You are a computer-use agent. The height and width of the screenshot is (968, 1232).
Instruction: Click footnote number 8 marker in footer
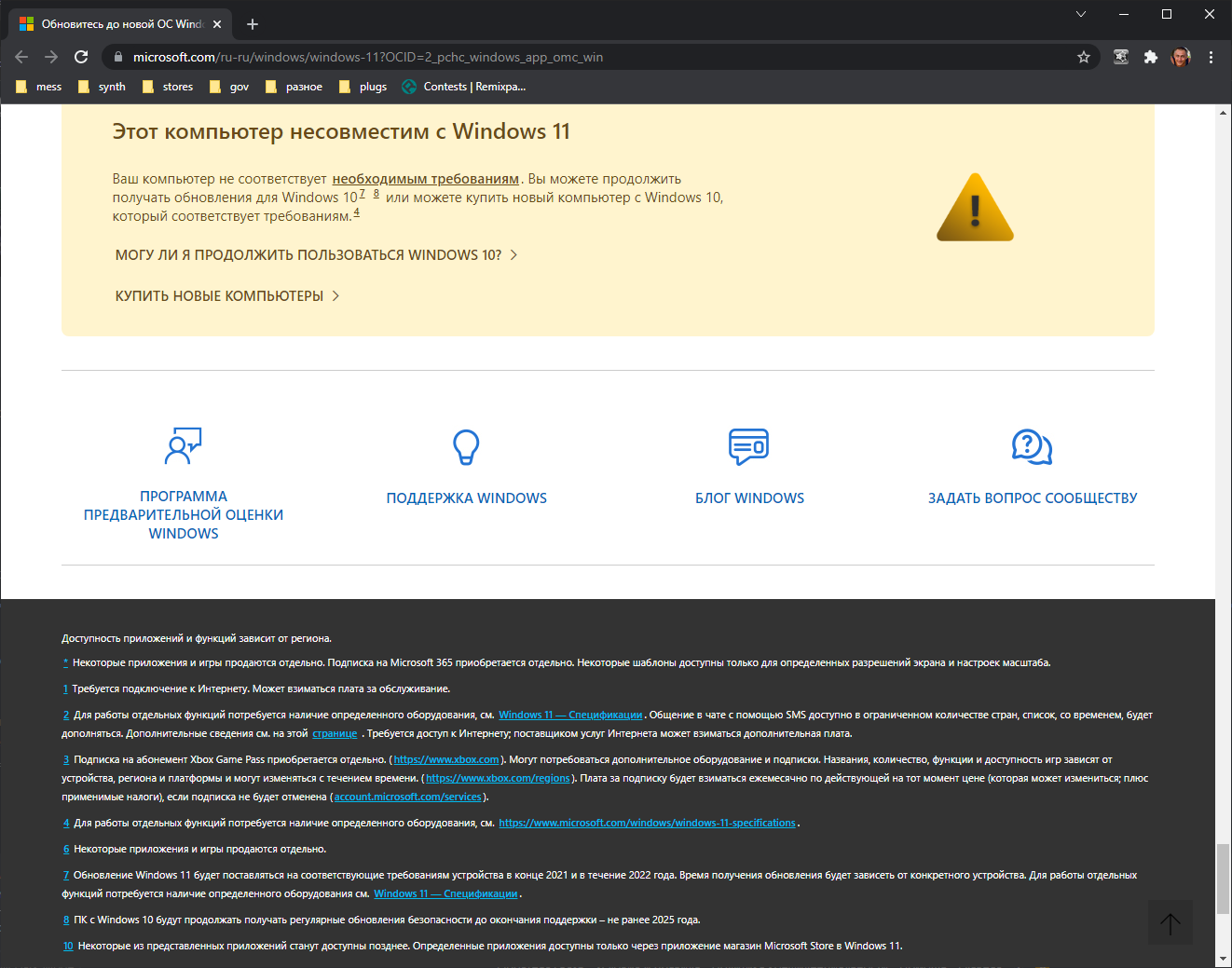(x=66, y=920)
